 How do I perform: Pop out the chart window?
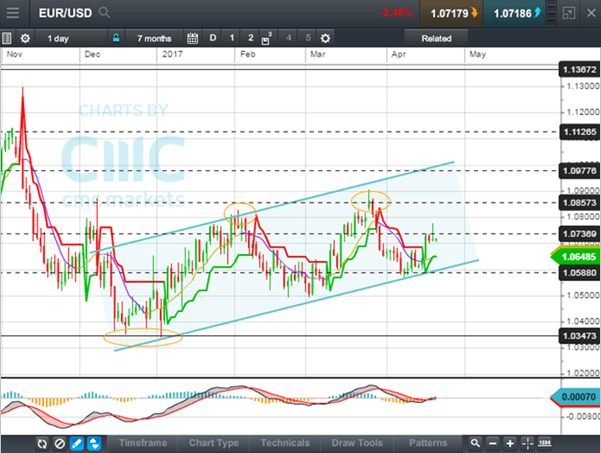569,13
